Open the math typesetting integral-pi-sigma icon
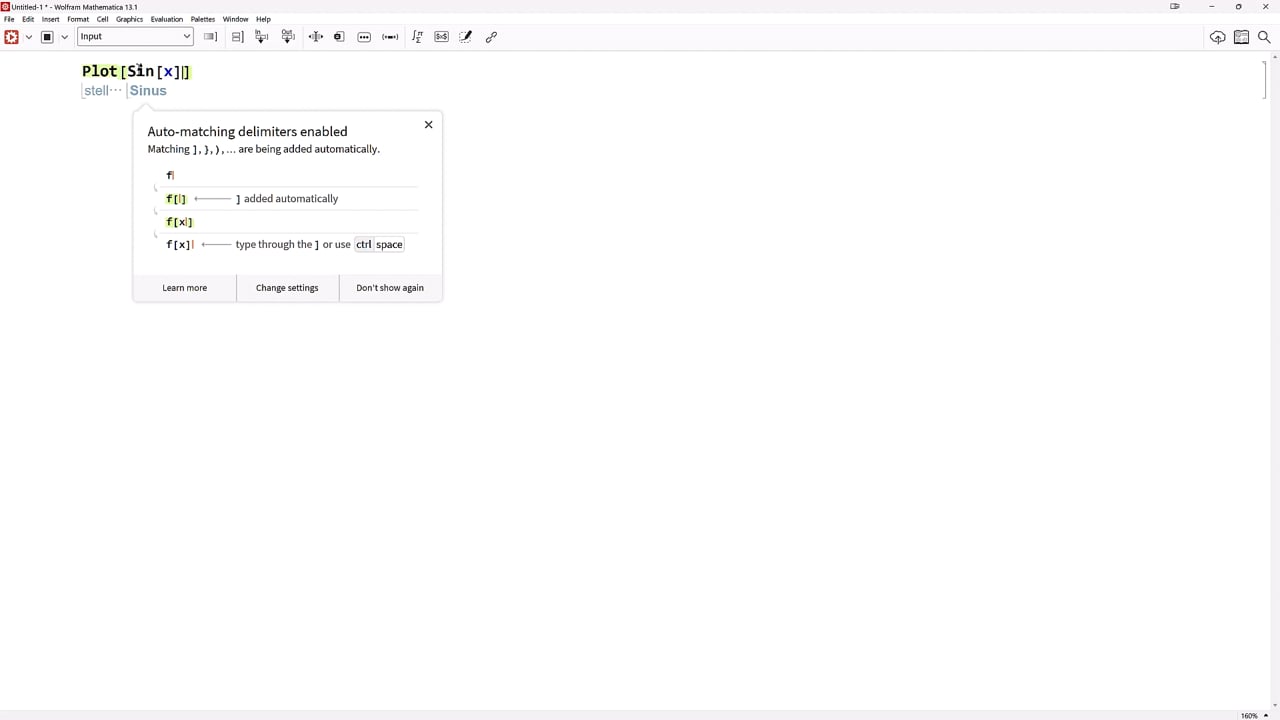The image size is (1280, 720). click(x=417, y=37)
